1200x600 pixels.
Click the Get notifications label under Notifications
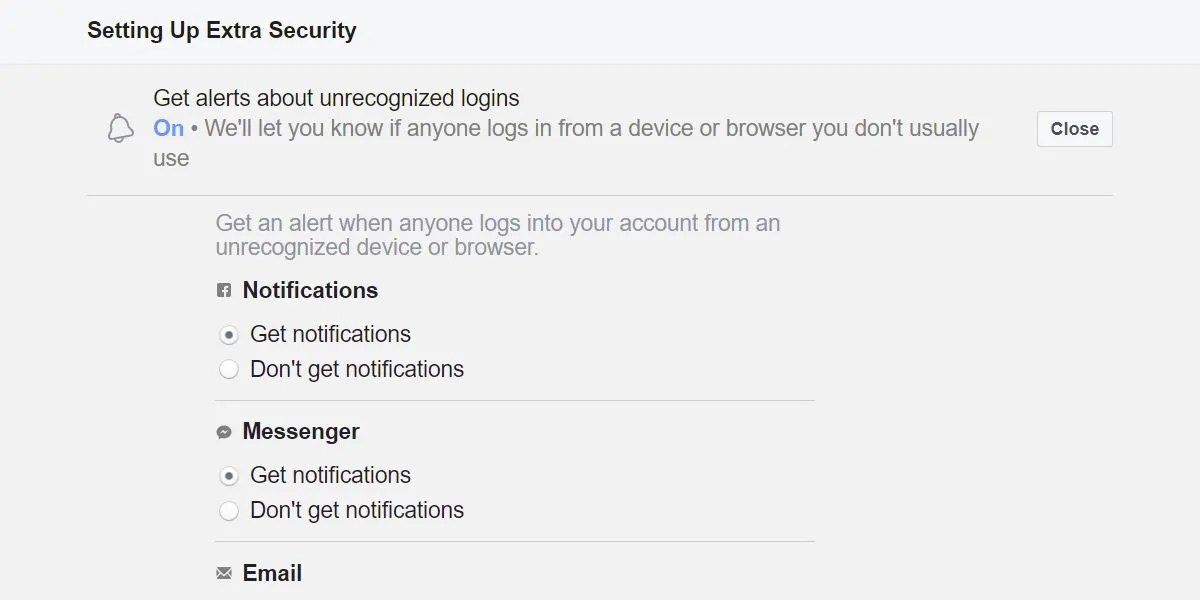(330, 334)
